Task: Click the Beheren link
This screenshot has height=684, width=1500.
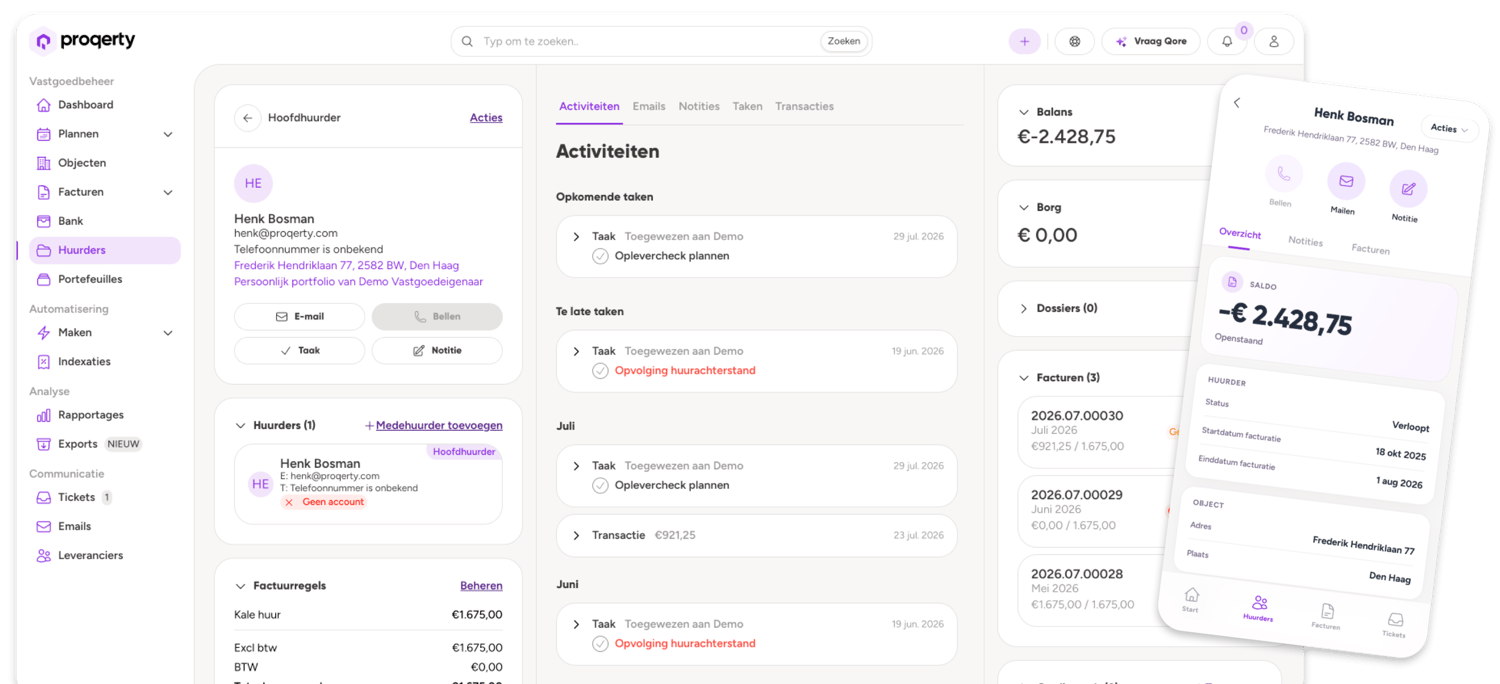Action: tap(481, 586)
